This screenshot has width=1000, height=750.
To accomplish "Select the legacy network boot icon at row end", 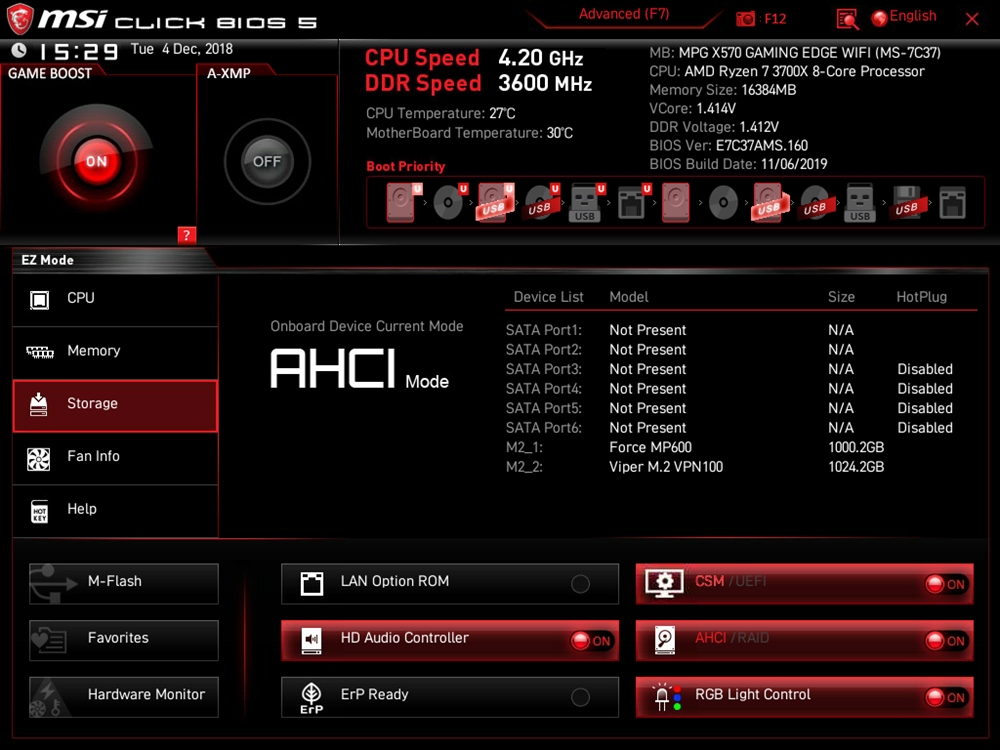I will [x=952, y=203].
